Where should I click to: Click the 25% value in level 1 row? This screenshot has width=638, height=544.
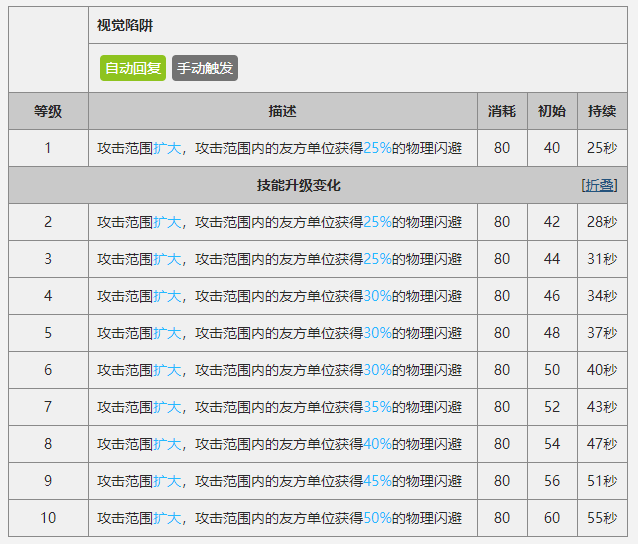pyautogui.click(x=377, y=148)
